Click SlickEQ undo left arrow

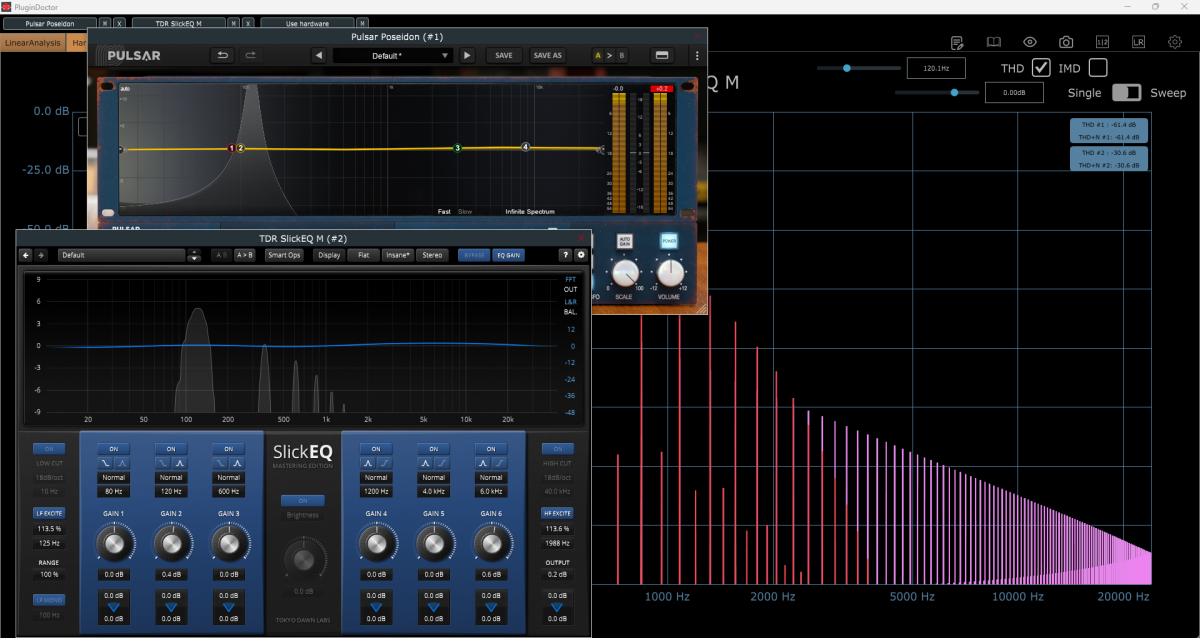point(27,255)
